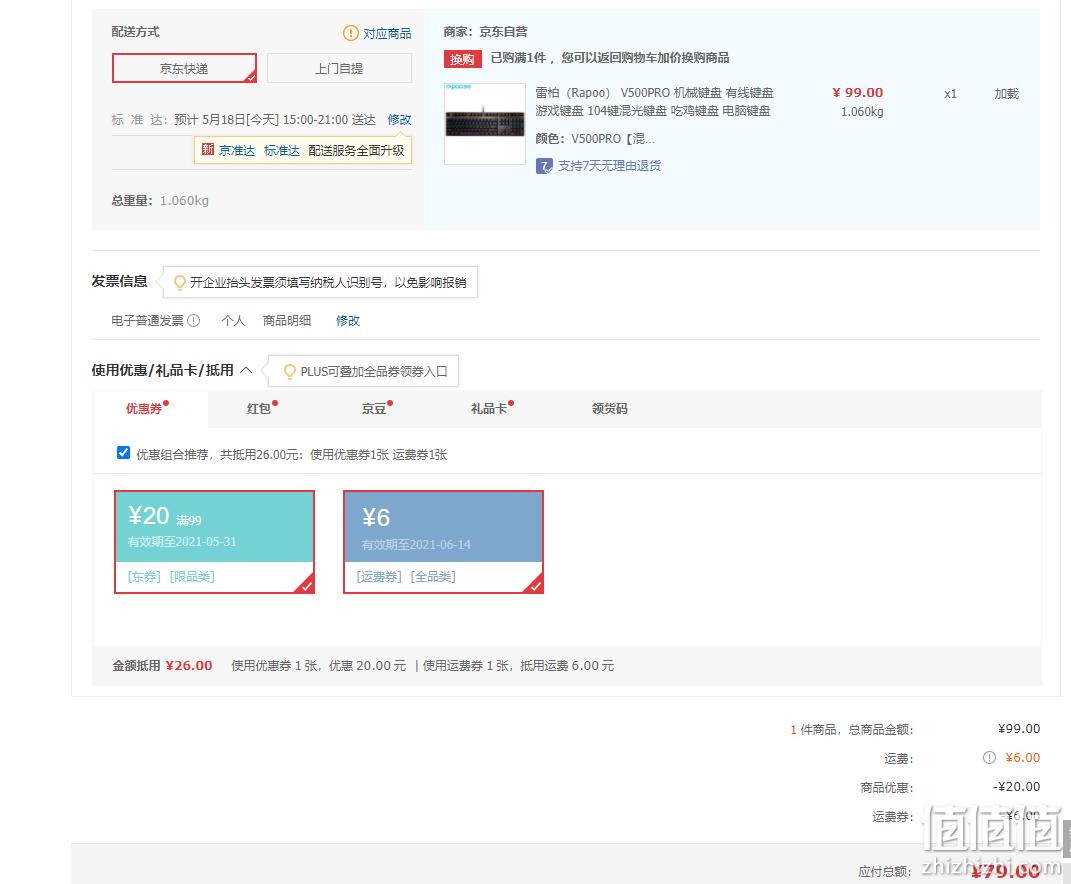Toggle the ¥20 满99 coupon card
Image resolution: width=1071 pixels, height=884 pixels.
pyautogui.click(x=214, y=542)
